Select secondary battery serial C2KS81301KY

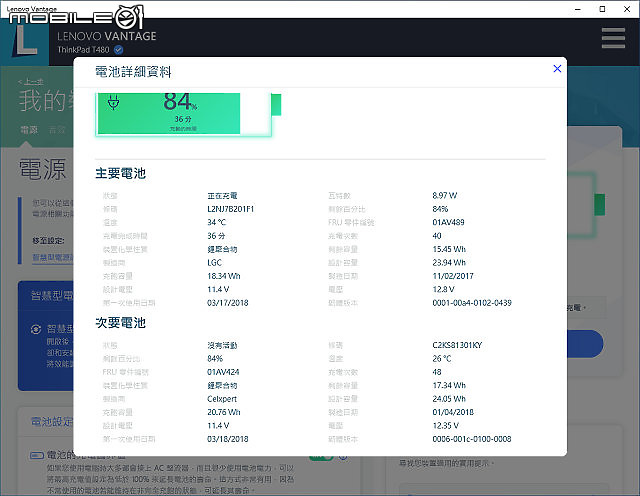[x=457, y=345]
